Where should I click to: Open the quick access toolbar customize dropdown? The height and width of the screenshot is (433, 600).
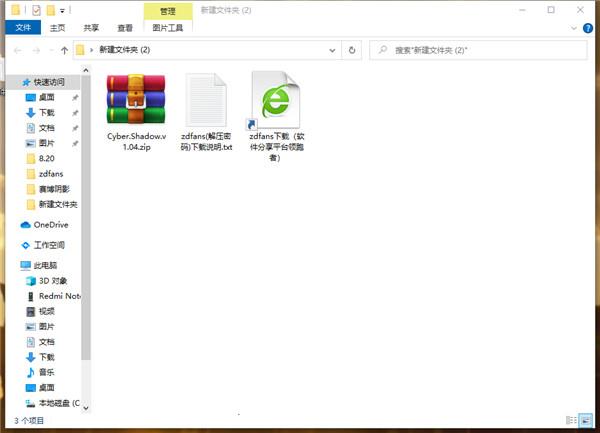pyautogui.click(x=62, y=11)
